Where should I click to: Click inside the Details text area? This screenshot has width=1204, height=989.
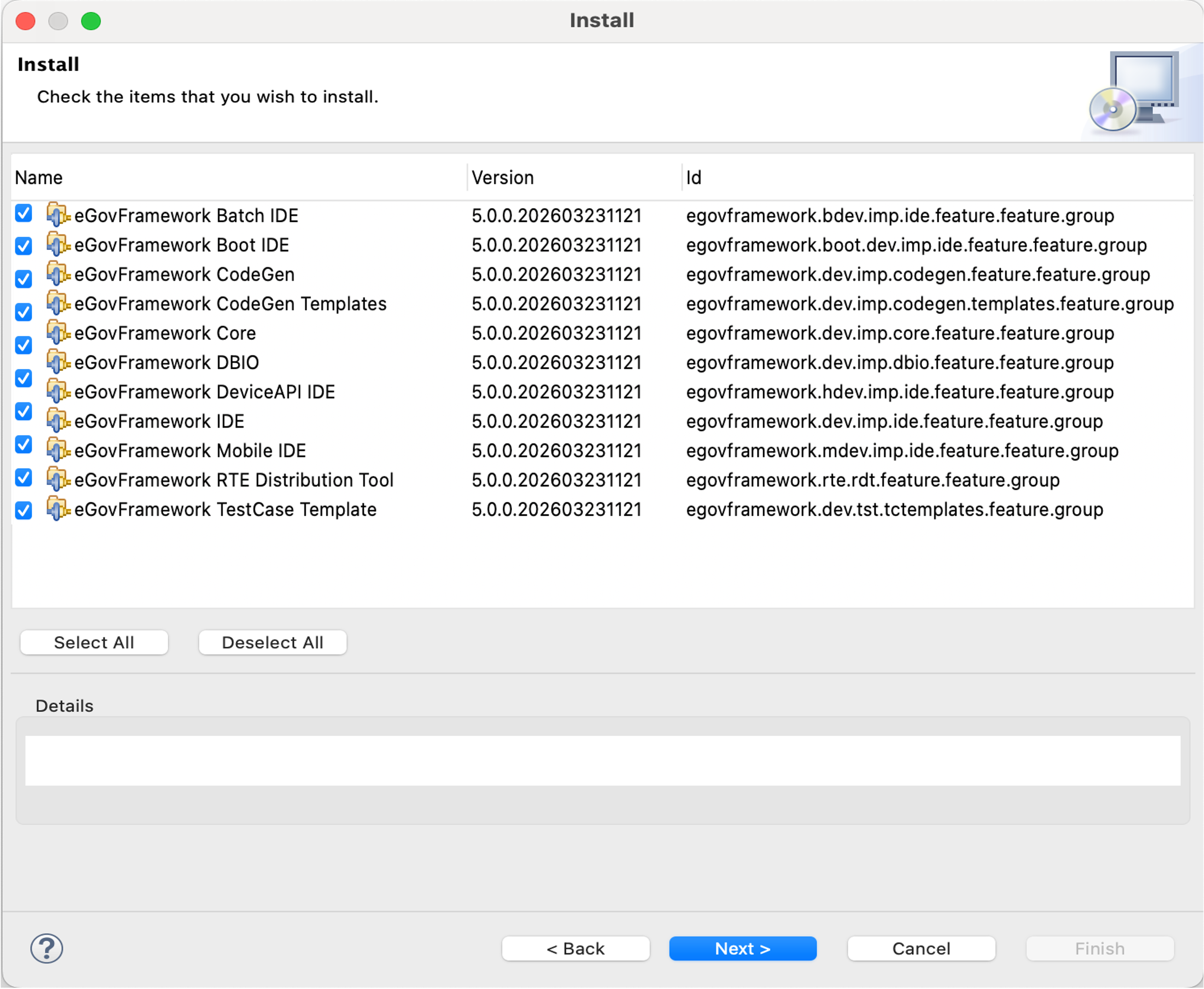tap(601, 759)
